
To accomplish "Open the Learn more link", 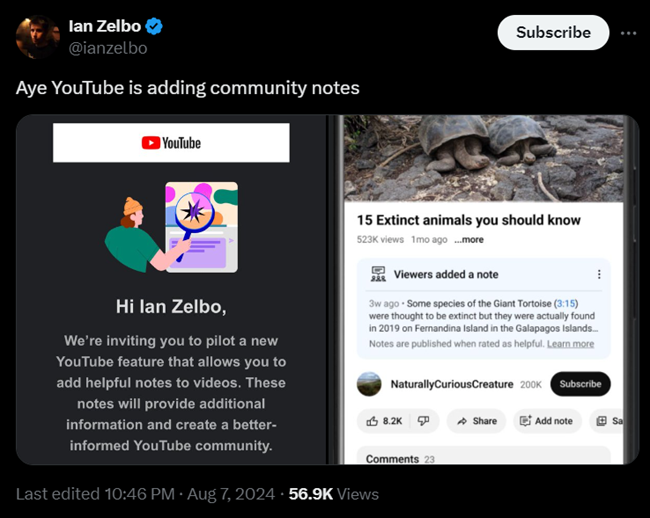I will pos(570,344).
